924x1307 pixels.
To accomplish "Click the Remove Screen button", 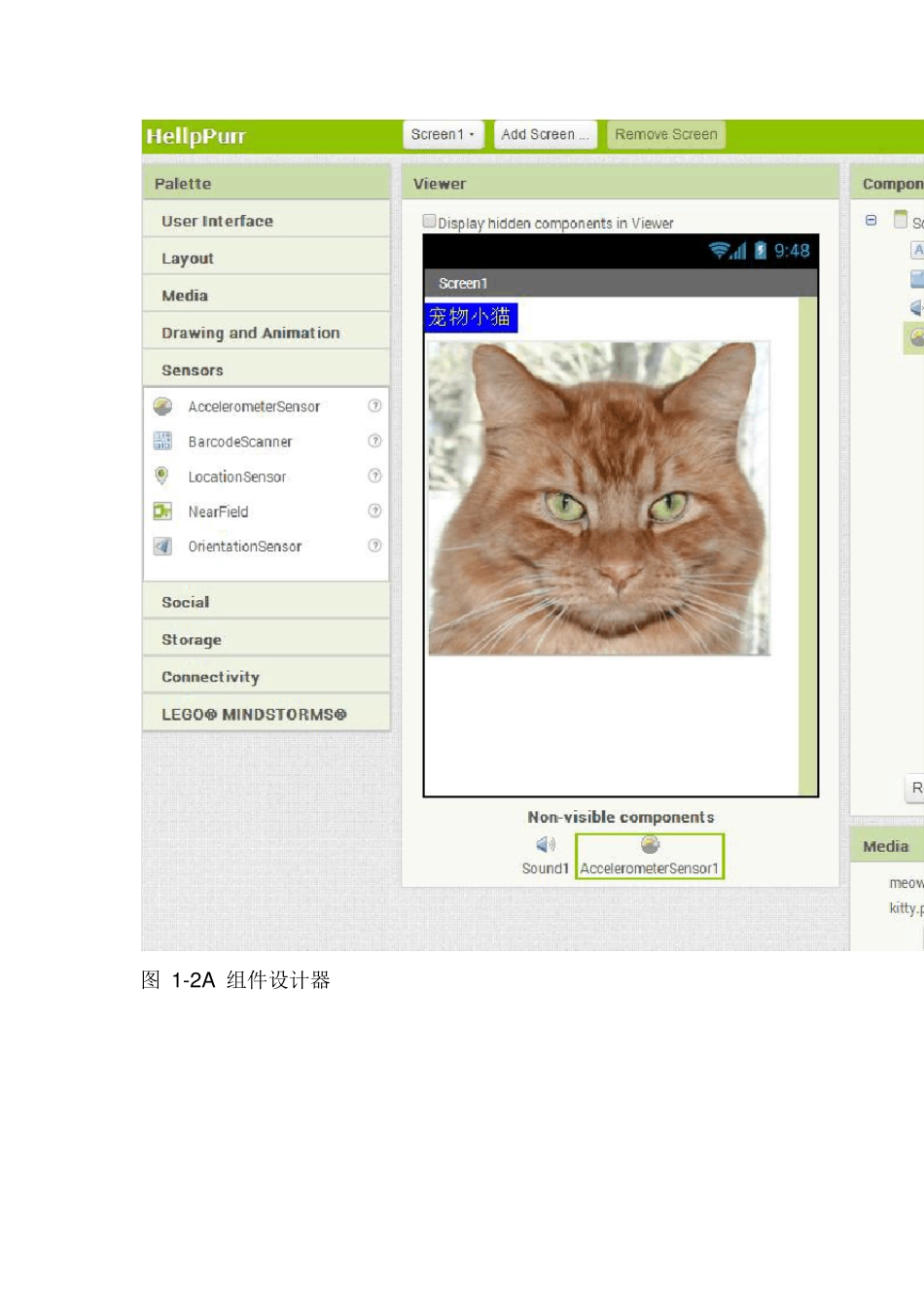I will coord(666,134).
